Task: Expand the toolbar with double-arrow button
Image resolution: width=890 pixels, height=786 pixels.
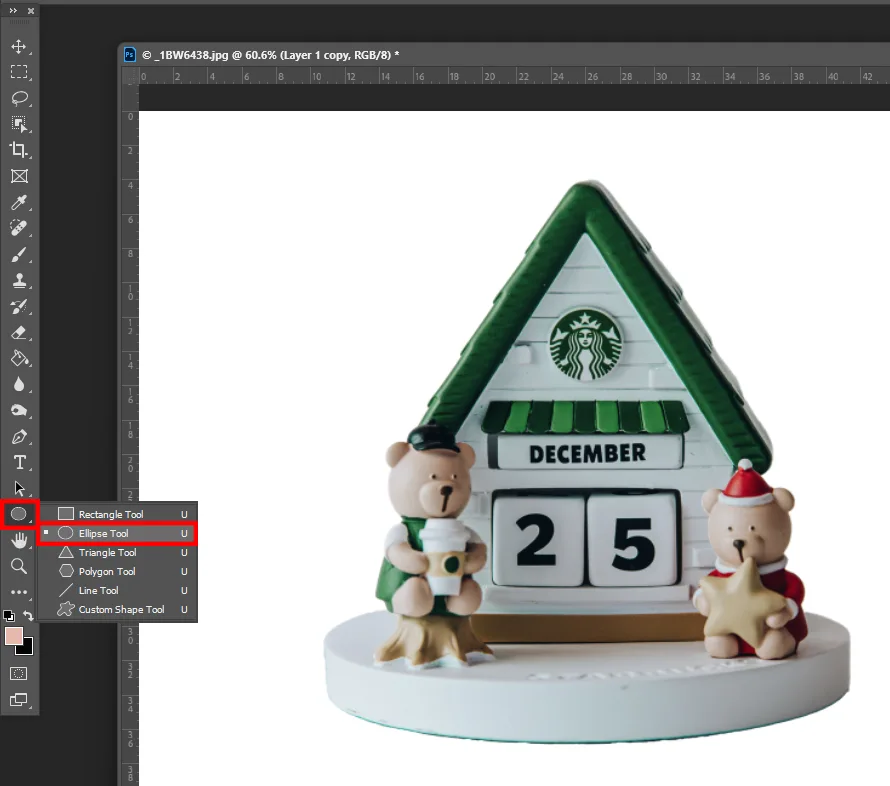Action: coord(13,10)
